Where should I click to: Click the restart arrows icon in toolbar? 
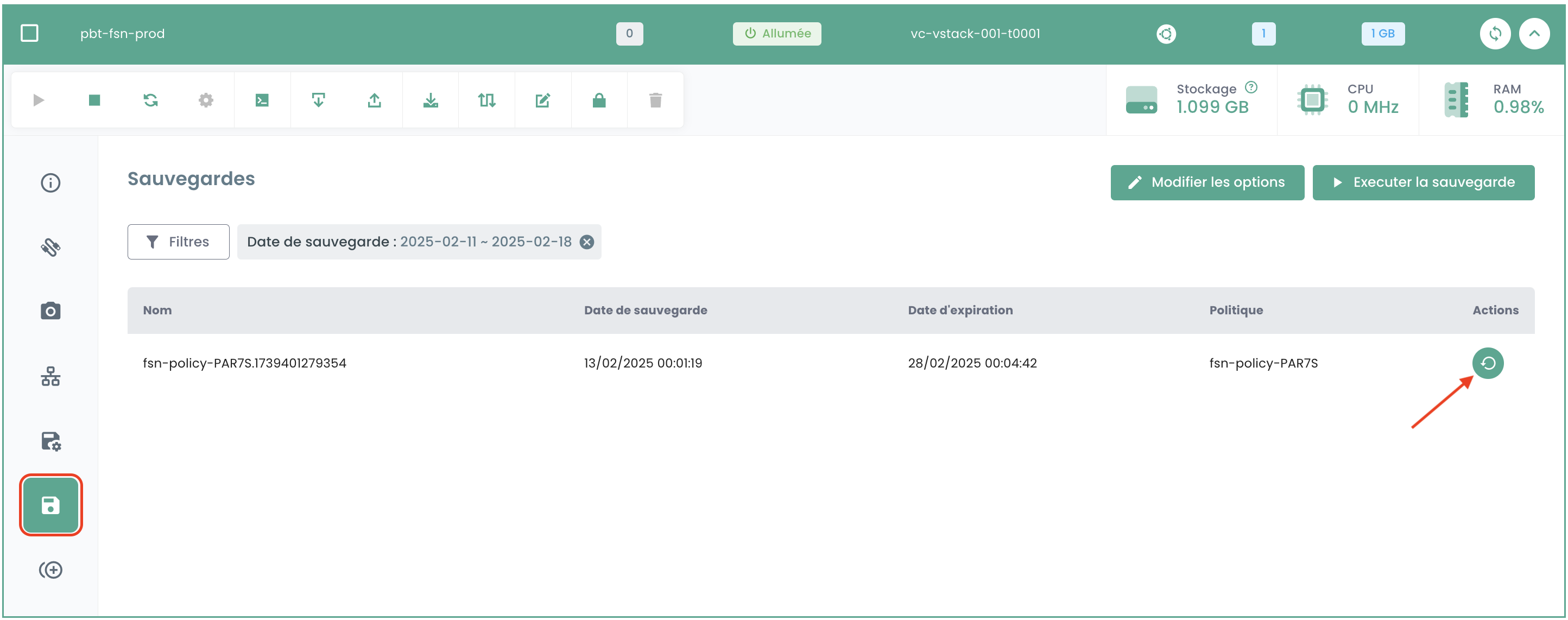point(150,100)
